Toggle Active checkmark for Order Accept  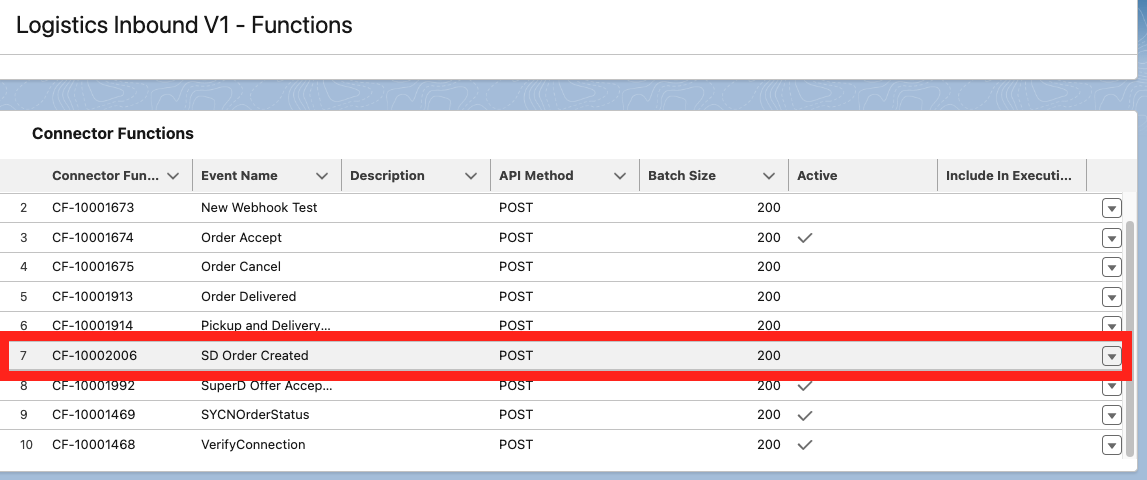(805, 238)
